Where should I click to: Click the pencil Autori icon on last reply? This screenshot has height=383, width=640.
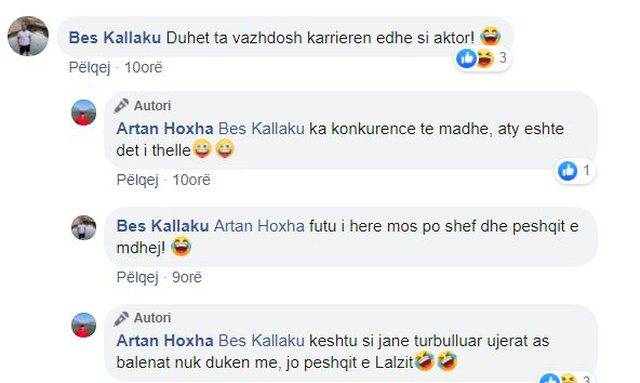point(121,318)
